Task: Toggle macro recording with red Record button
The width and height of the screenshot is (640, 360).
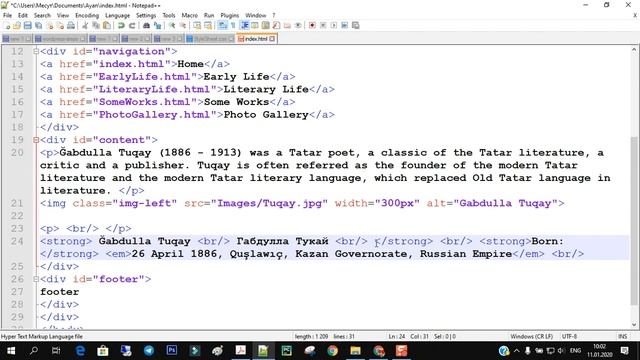Action: [x=312, y=25]
